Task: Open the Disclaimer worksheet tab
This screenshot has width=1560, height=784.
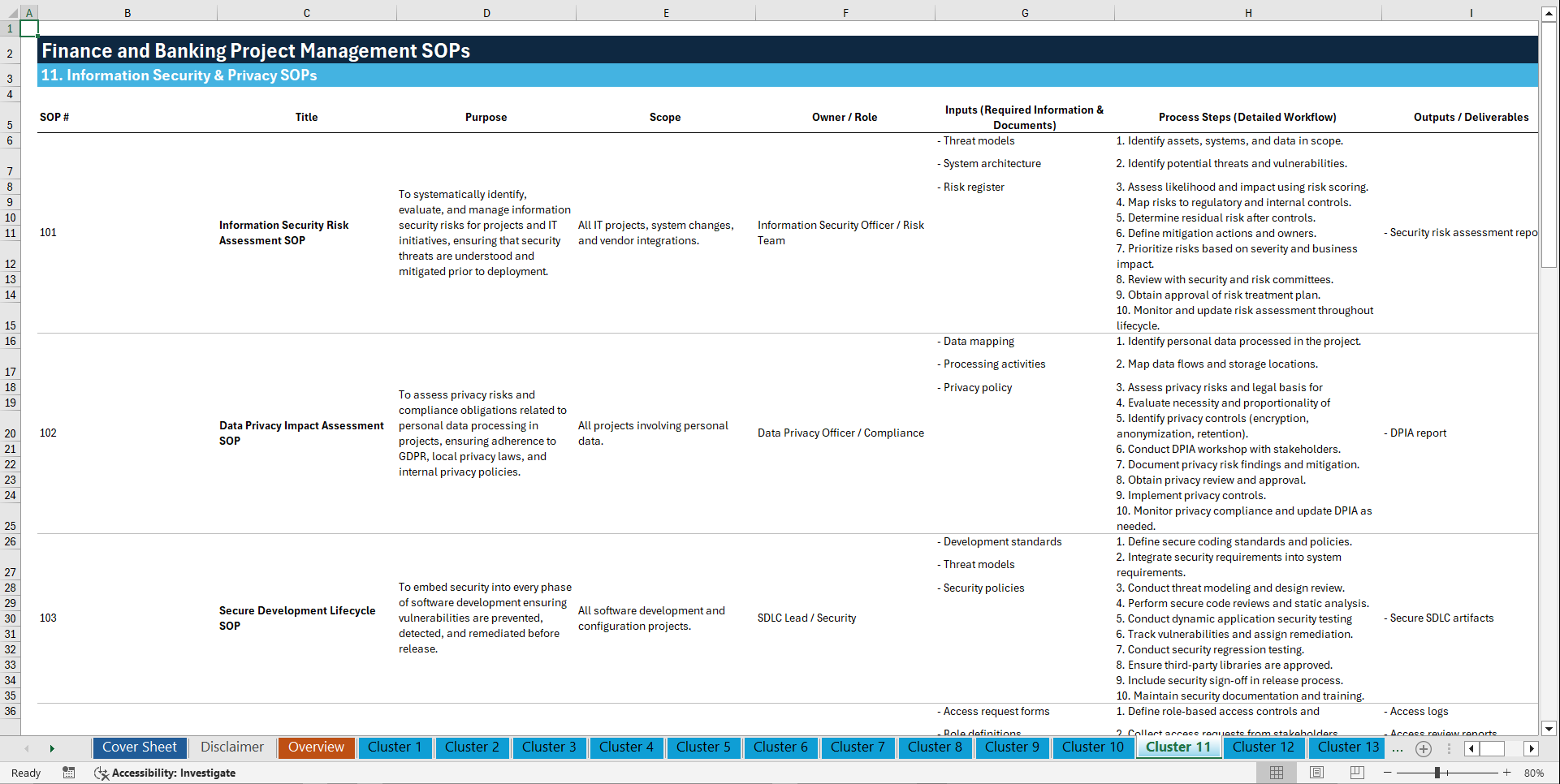Action: (x=231, y=747)
